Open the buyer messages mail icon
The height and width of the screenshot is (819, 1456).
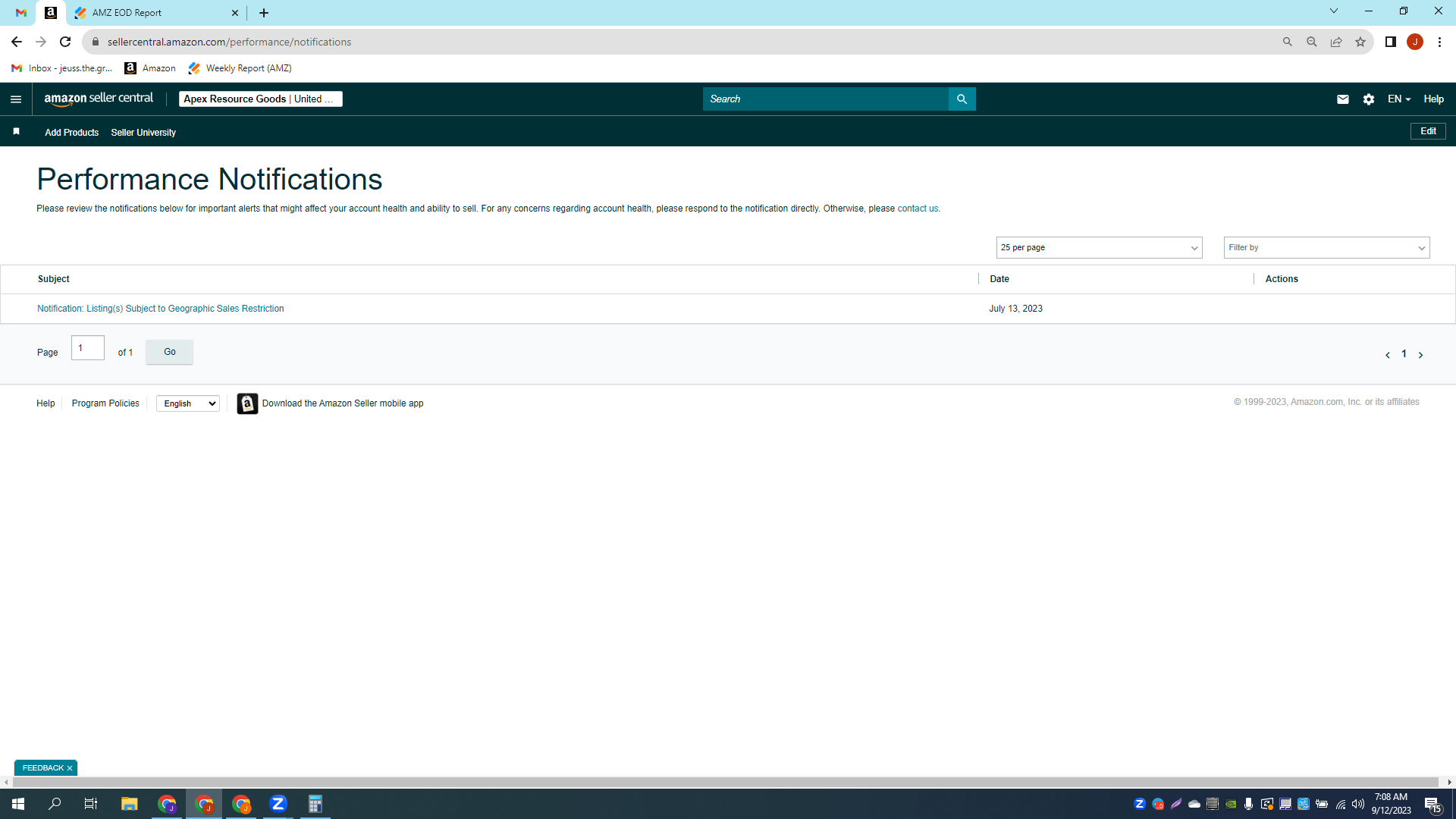(x=1343, y=99)
